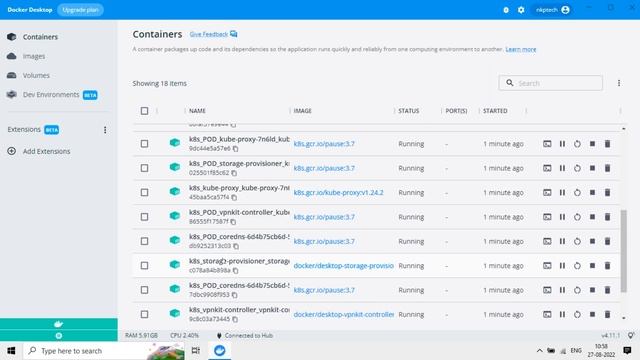
Task: Open the Learn more link
Action: coord(521,49)
